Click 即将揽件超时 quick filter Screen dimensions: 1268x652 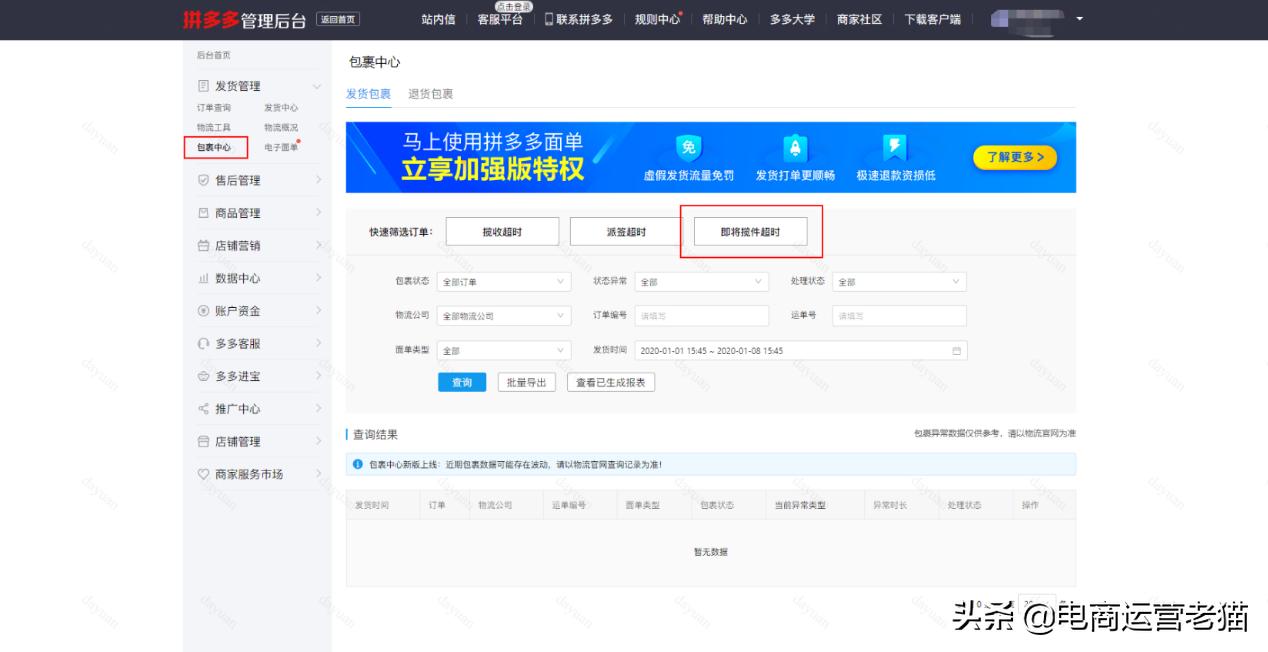click(751, 230)
